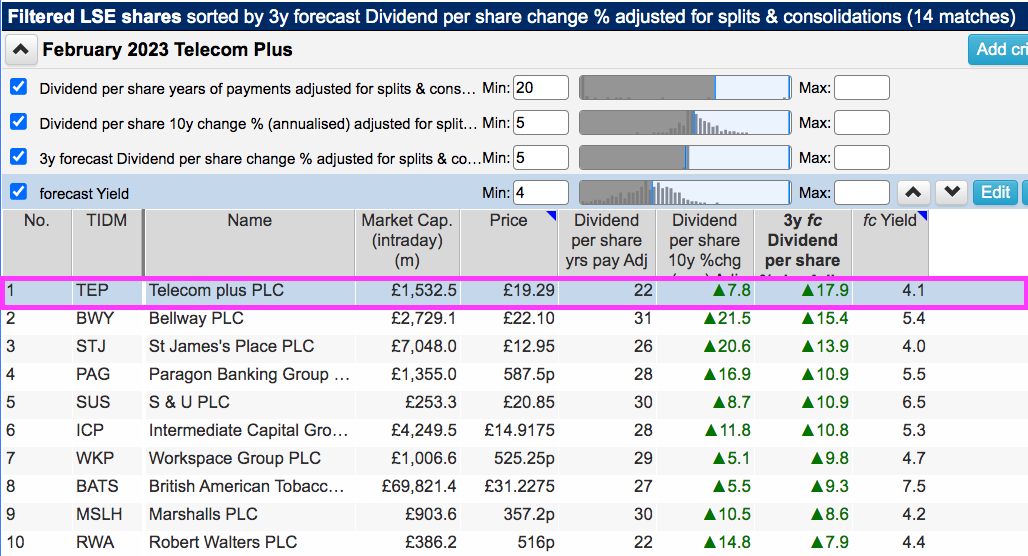The image size is (1028, 556).
Task: Click Max field of years of payments criterion
Action: tap(861, 87)
